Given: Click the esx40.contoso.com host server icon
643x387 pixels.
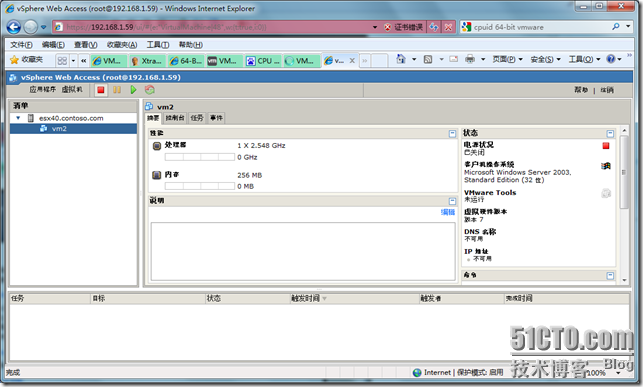Looking at the screenshot, I should (x=30, y=118).
